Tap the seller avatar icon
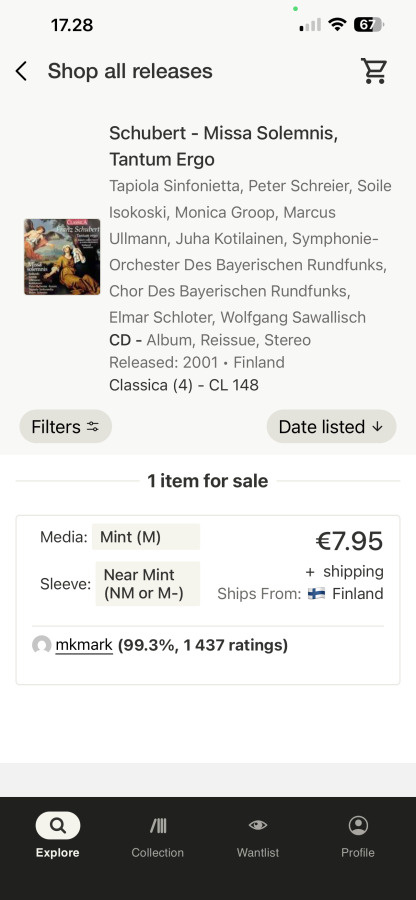The width and height of the screenshot is (416, 900). coord(42,645)
